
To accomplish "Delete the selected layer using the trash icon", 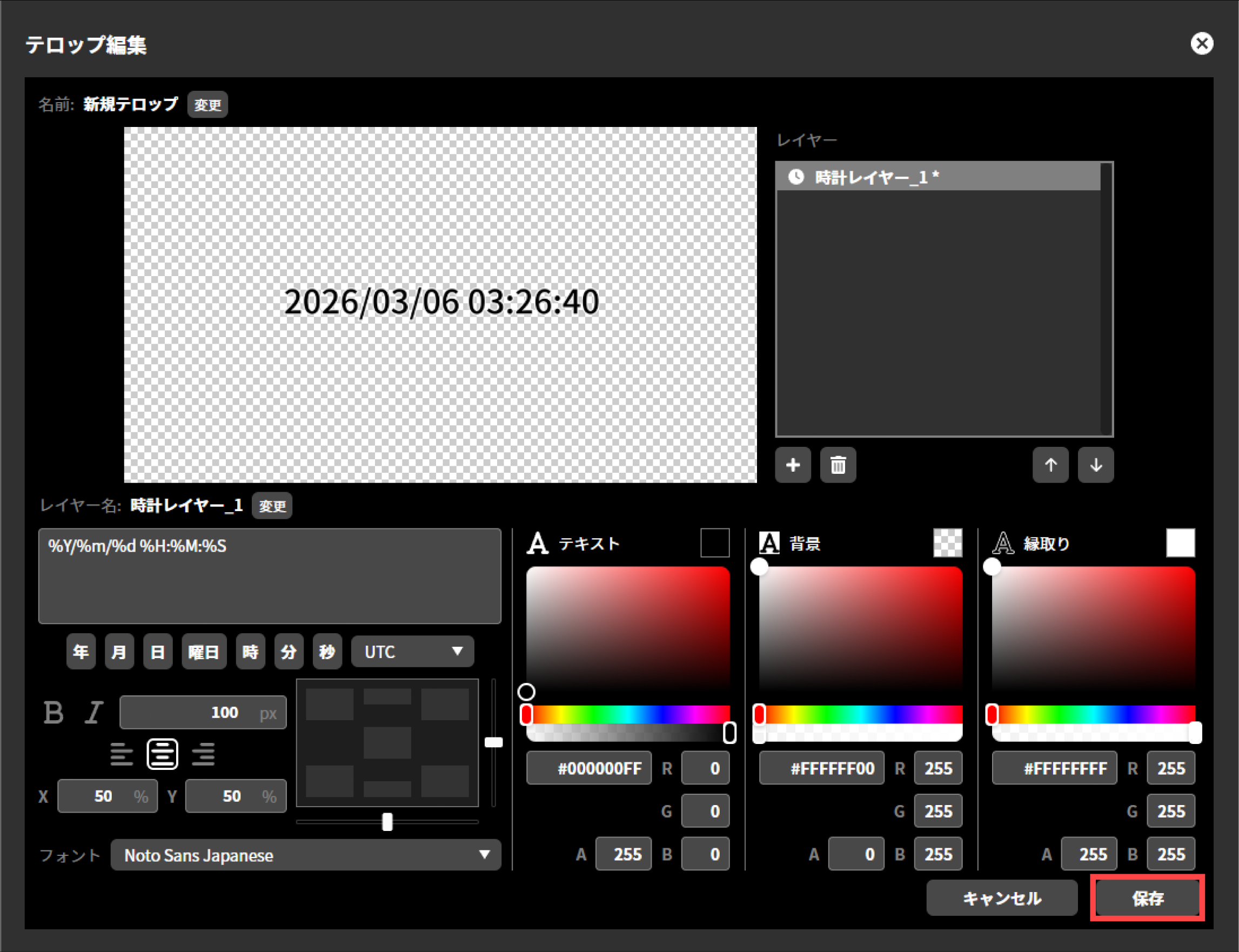I will click(x=838, y=465).
